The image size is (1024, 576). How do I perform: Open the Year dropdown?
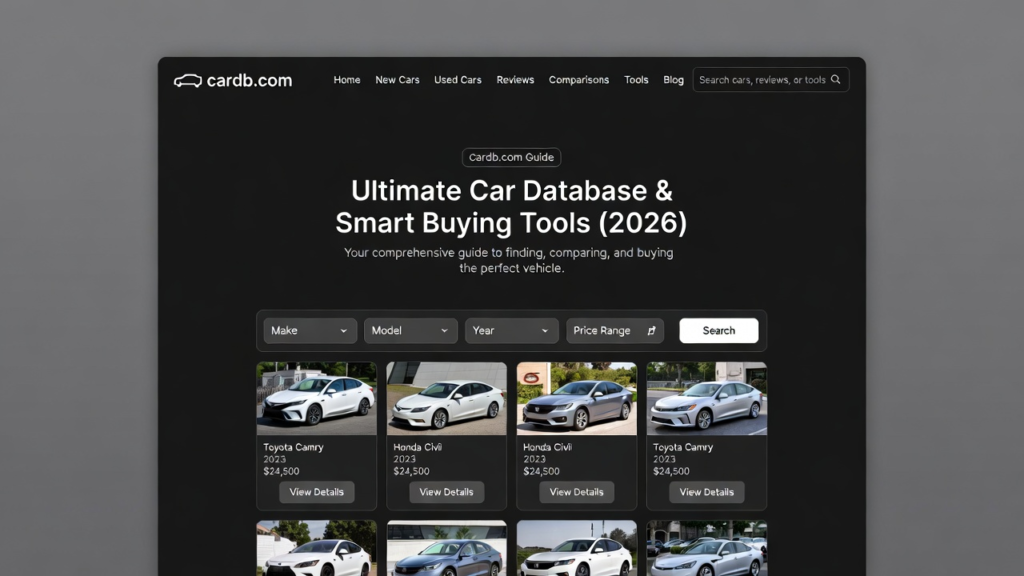[511, 331]
